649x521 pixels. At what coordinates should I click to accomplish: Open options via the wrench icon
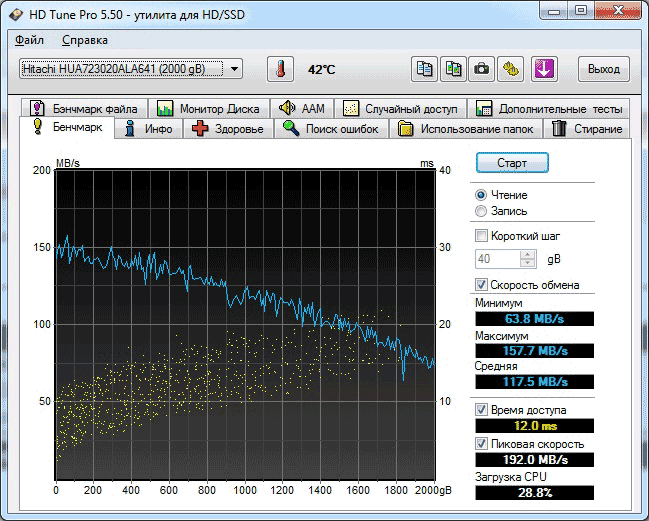tap(510, 69)
